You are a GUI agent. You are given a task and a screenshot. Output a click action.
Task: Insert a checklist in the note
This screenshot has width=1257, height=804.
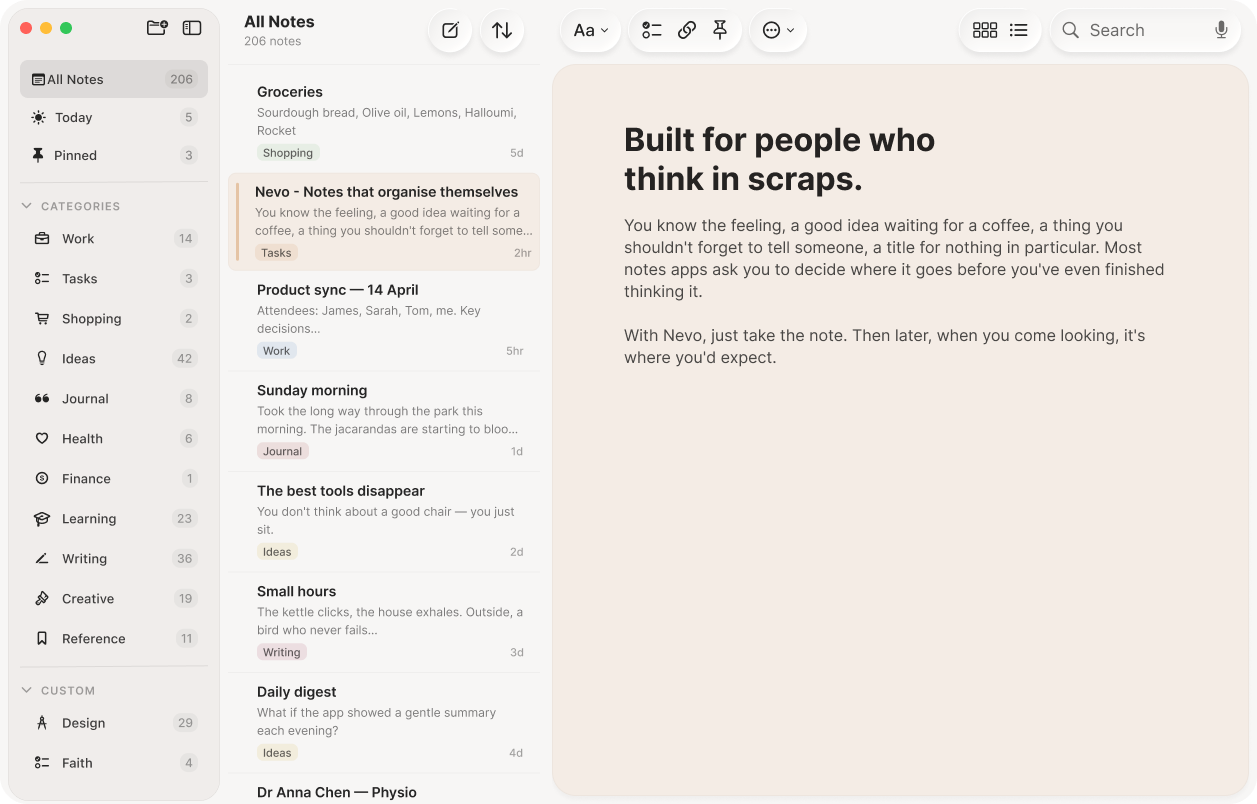(651, 30)
